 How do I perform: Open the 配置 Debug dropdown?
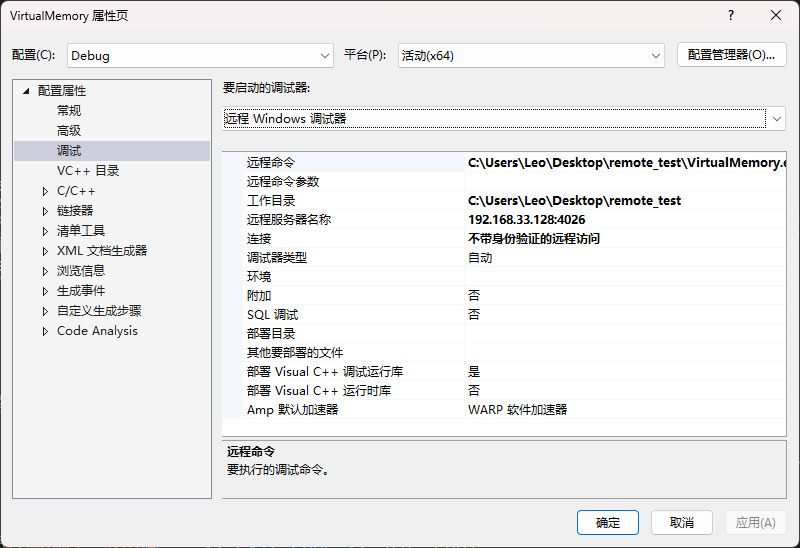[200, 56]
